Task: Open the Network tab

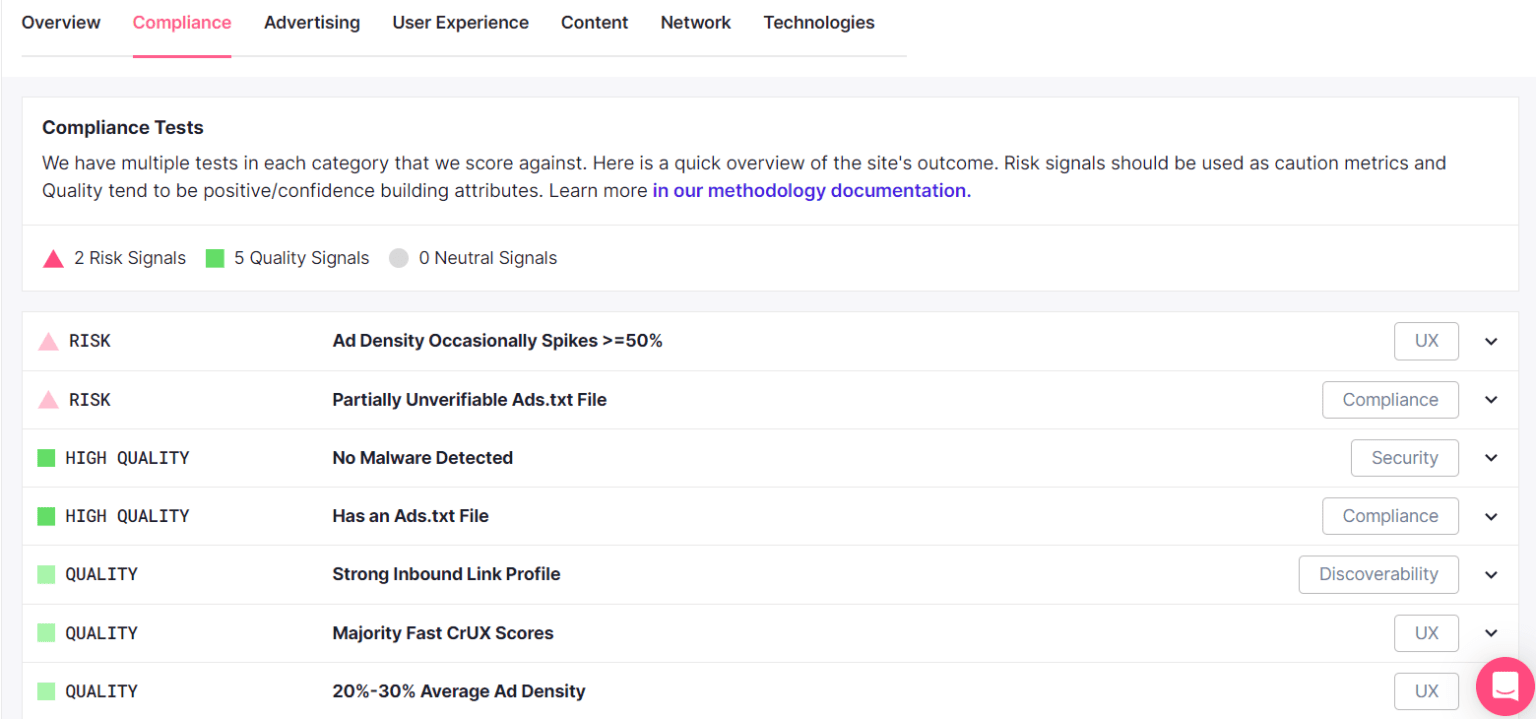Action: [695, 22]
